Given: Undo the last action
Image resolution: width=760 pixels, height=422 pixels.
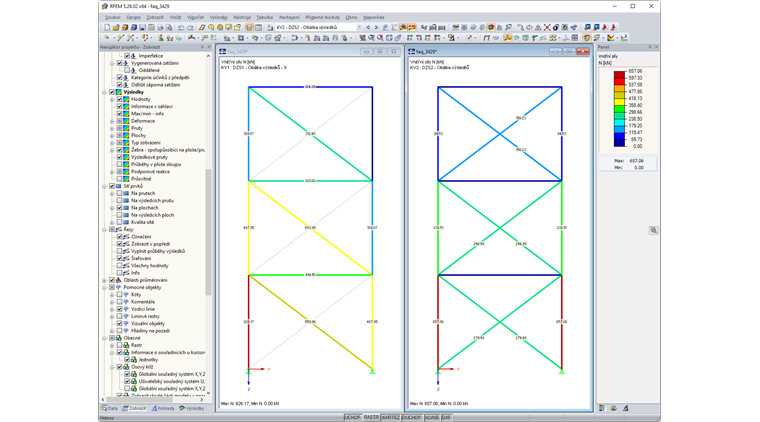Looking at the screenshot, I should click(180, 28).
